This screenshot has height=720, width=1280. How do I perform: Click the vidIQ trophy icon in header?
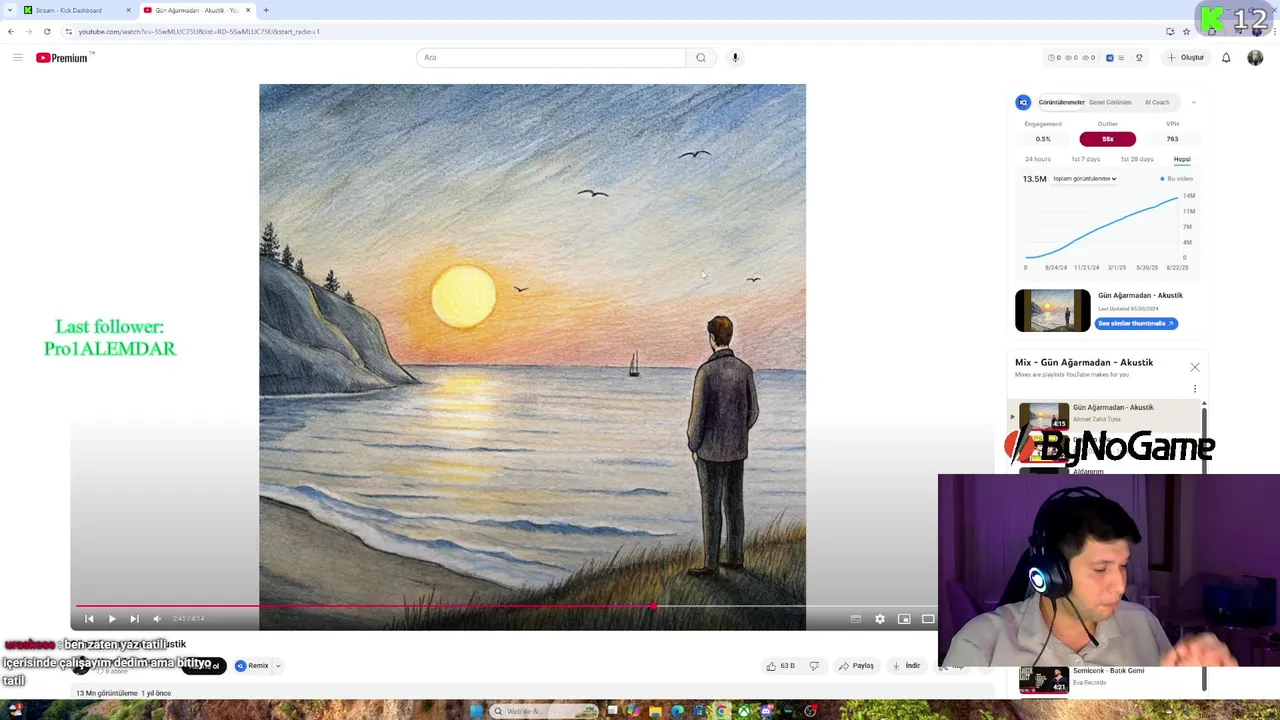(1138, 58)
